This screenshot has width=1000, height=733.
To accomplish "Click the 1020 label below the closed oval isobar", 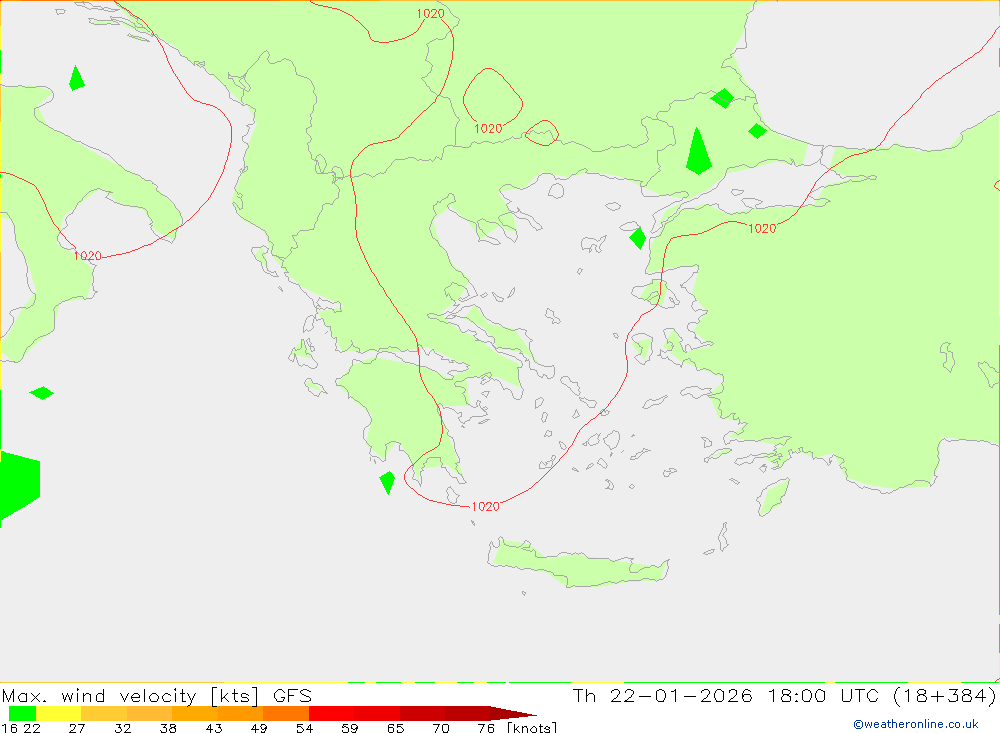I will tap(489, 128).
